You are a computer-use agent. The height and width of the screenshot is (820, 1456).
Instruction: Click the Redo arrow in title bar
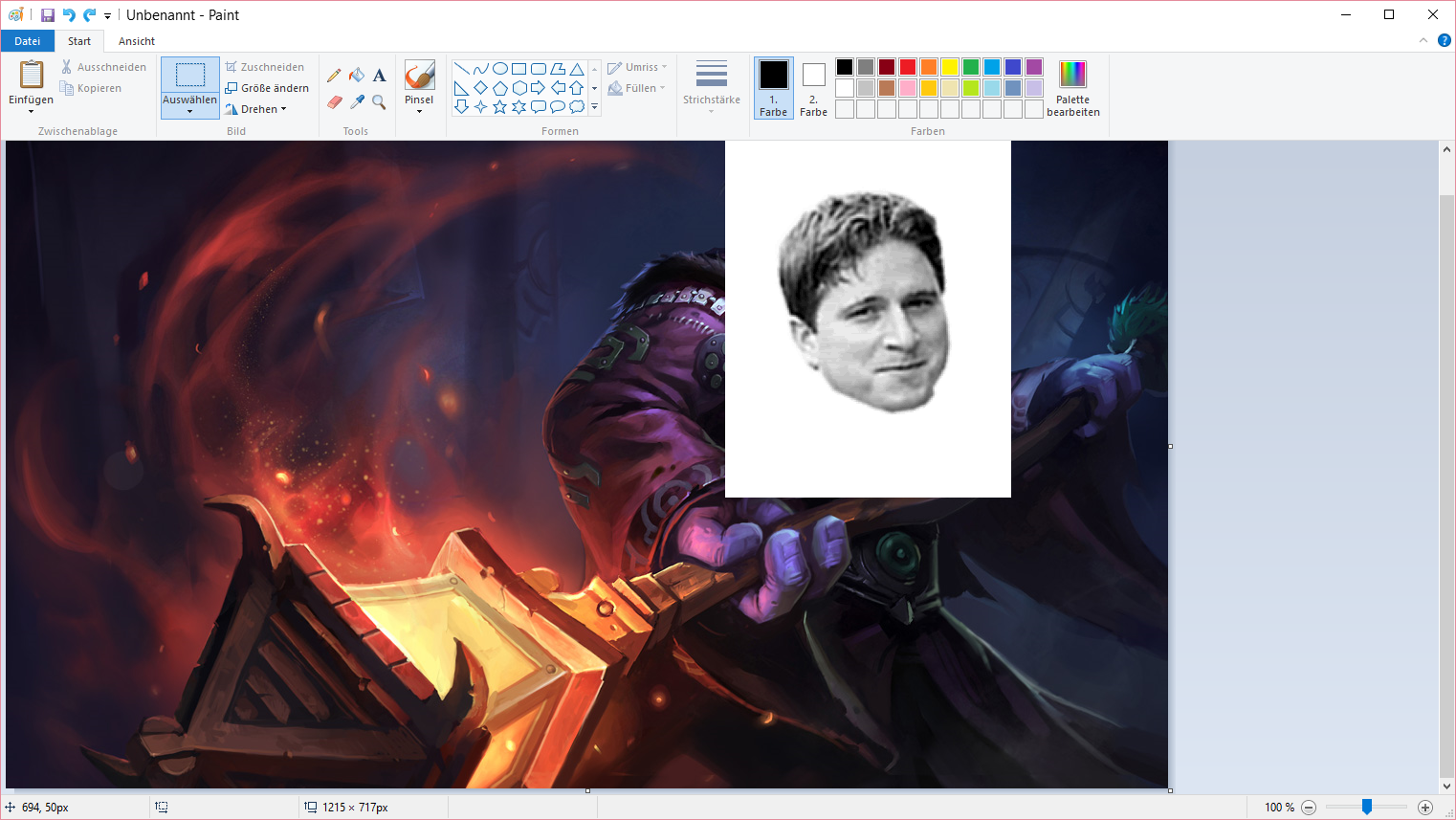[89, 15]
